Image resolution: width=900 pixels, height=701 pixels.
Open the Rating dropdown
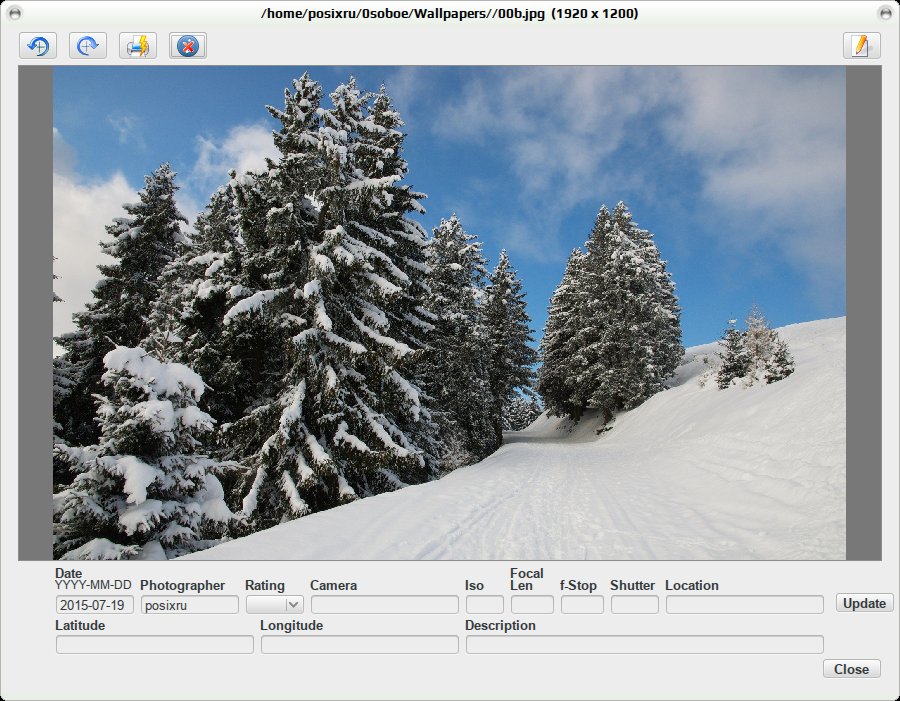[x=275, y=605]
